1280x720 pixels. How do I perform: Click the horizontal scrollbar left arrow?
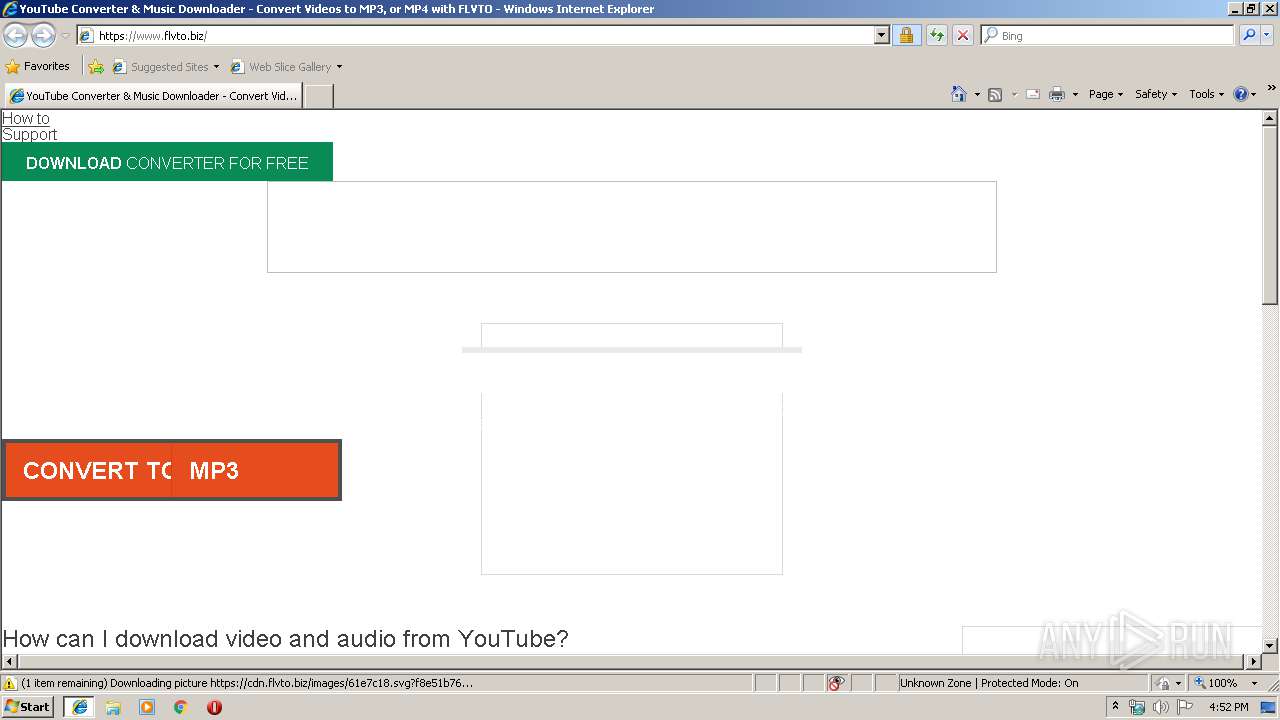[10, 662]
